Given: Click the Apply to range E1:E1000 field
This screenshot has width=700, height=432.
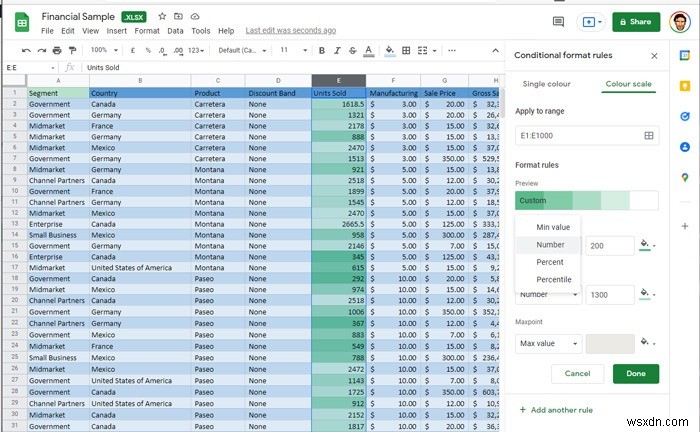Looking at the screenshot, I should pos(587,136).
